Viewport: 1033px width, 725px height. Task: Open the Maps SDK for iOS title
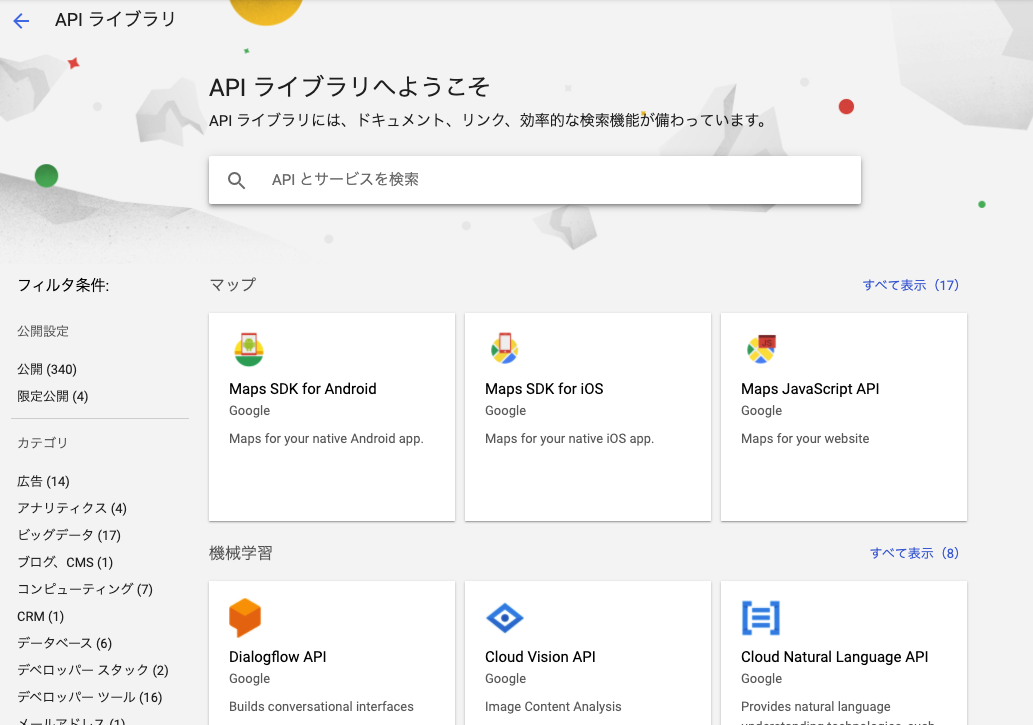pos(544,389)
